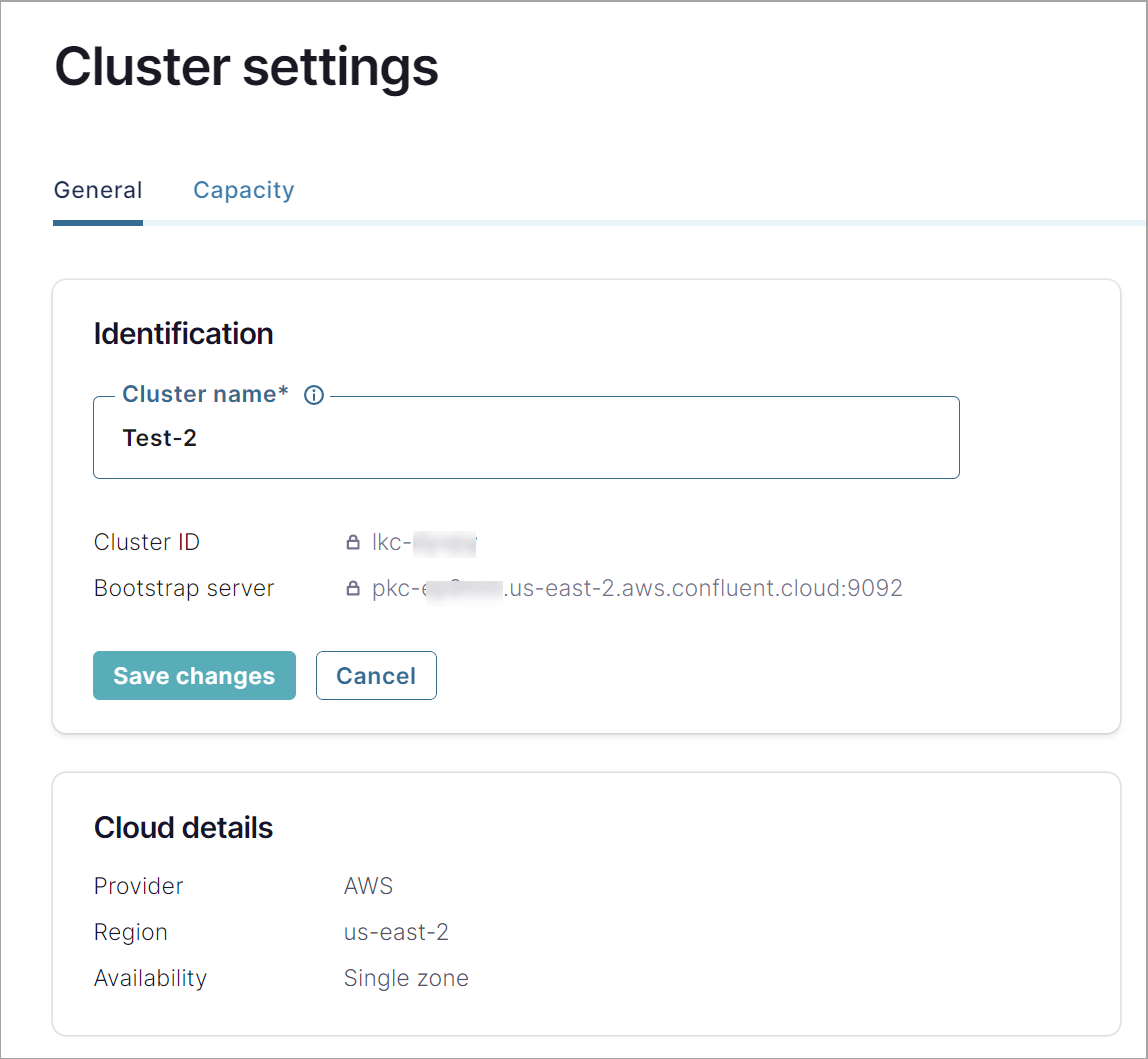
Task: Click the Cloud details section heading
Action: coord(183,828)
